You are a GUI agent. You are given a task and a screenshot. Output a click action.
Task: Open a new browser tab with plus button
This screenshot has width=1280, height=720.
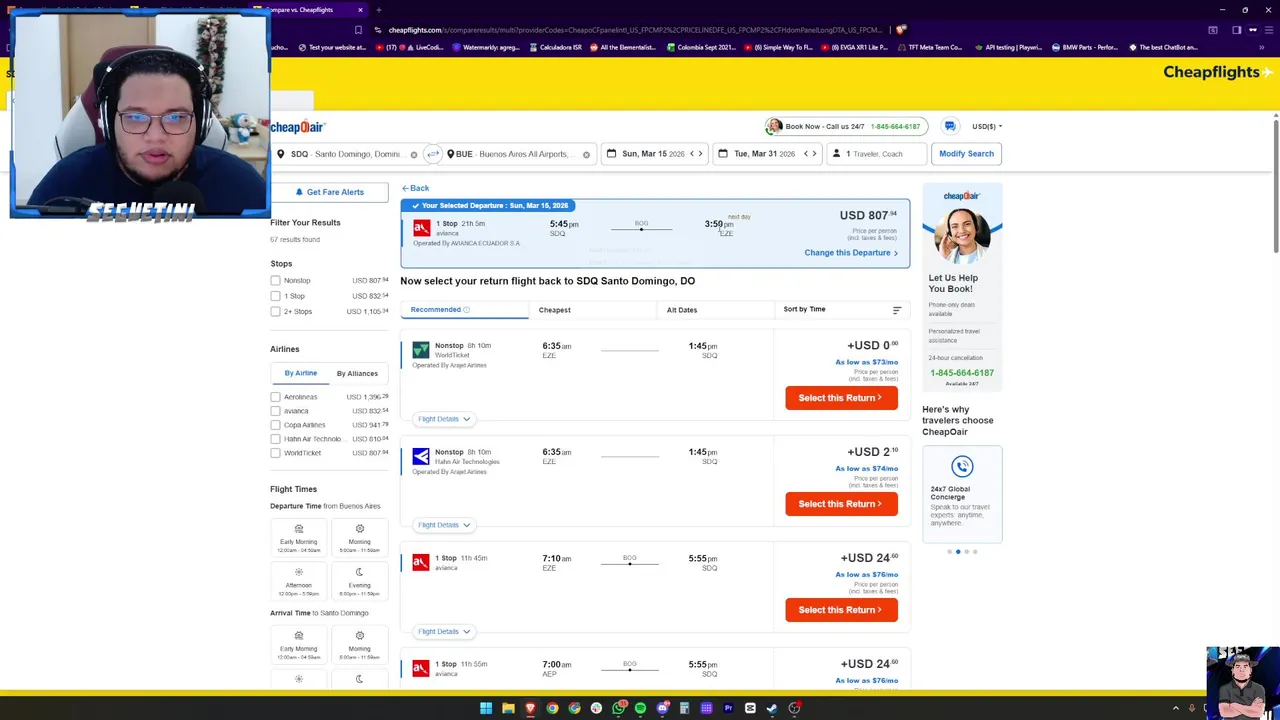pos(378,10)
